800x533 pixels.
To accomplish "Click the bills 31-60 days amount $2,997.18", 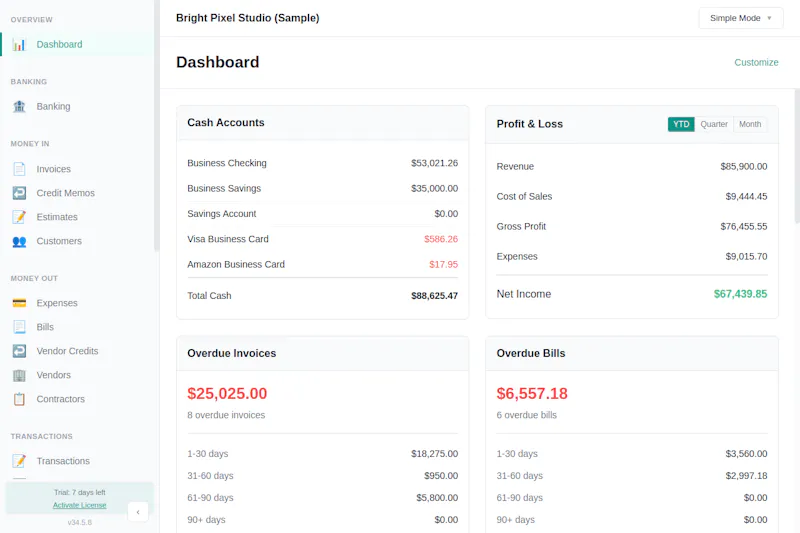I will pos(746,475).
